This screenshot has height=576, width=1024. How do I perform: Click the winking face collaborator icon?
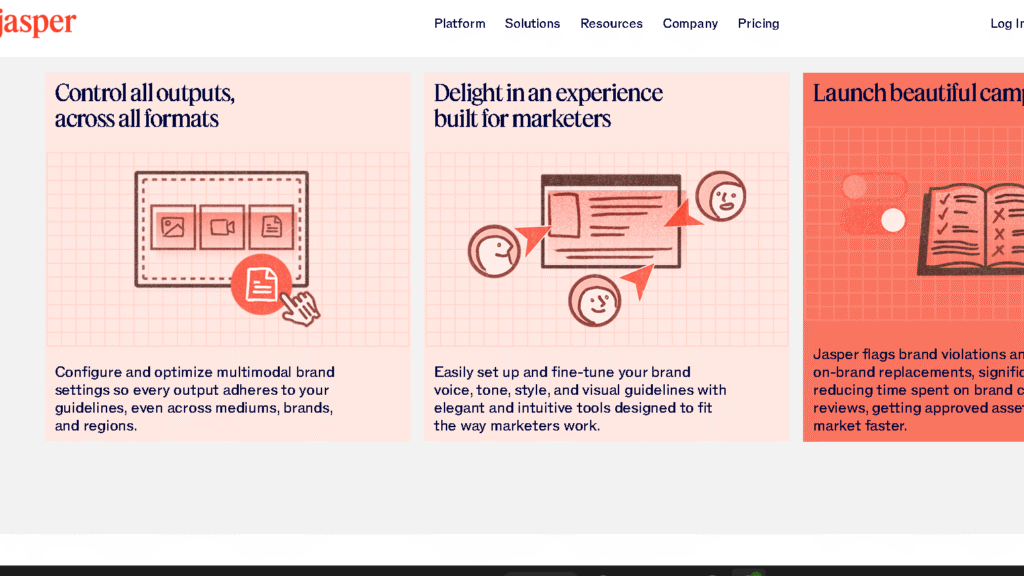(494, 251)
